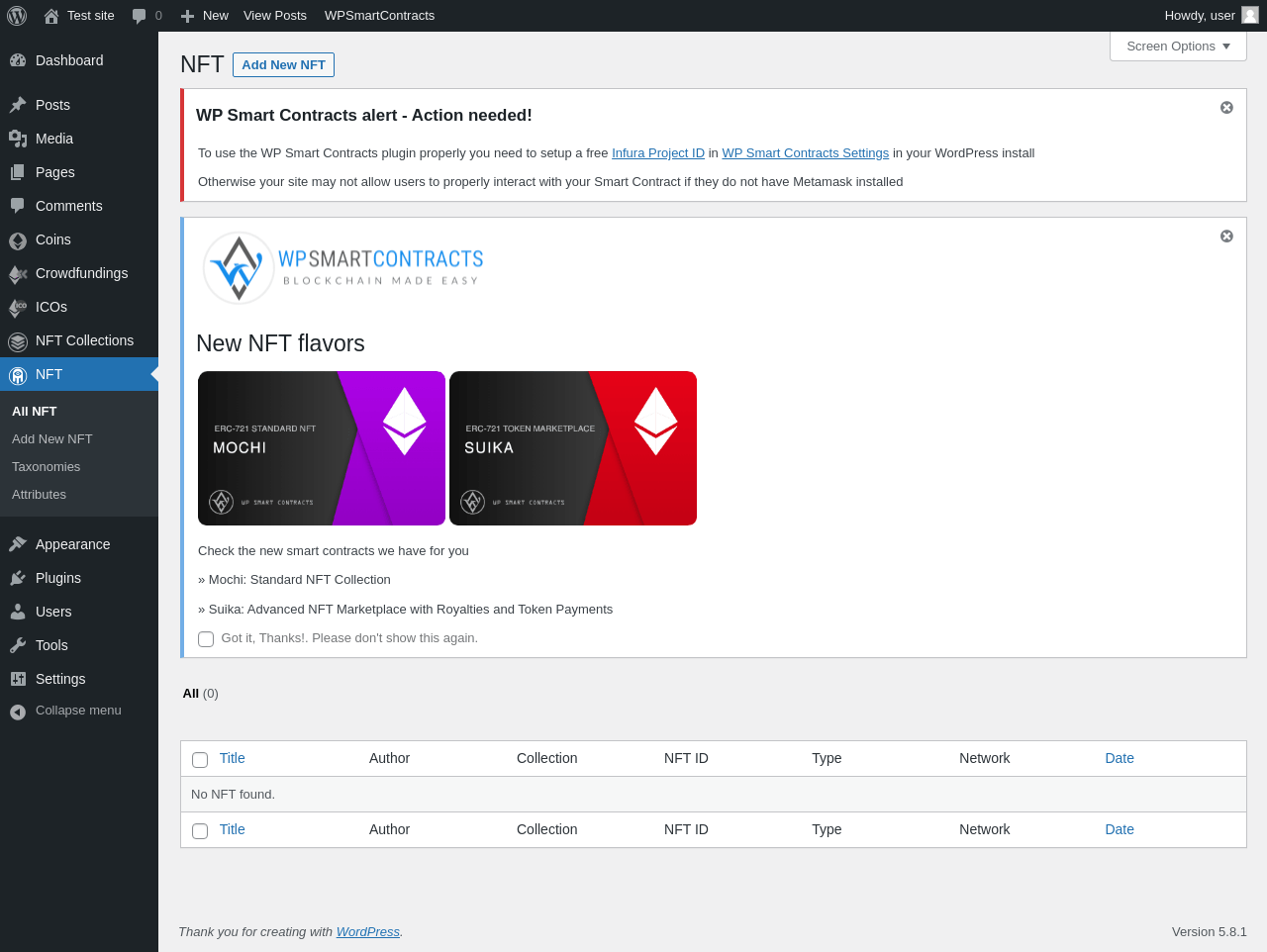The height and width of the screenshot is (952, 1267).
Task: Open the Infura Project ID link
Action: coord(658,153)
